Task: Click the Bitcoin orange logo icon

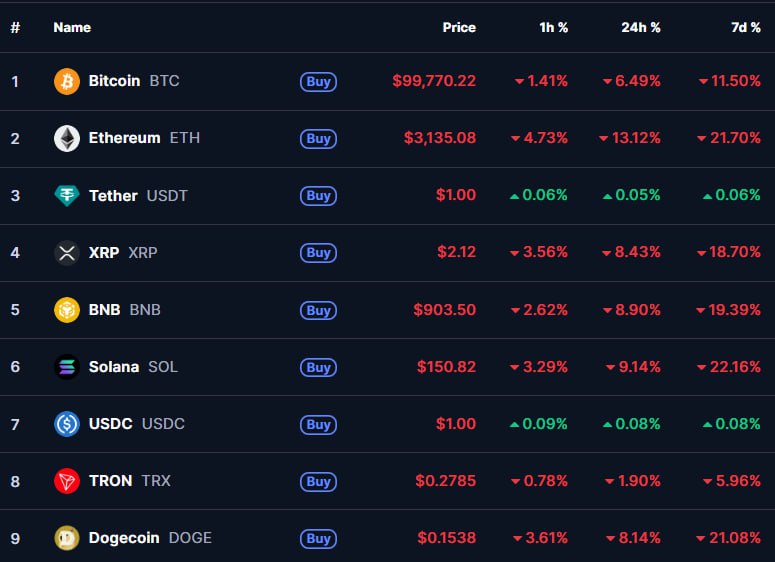Action: [67, 81]
